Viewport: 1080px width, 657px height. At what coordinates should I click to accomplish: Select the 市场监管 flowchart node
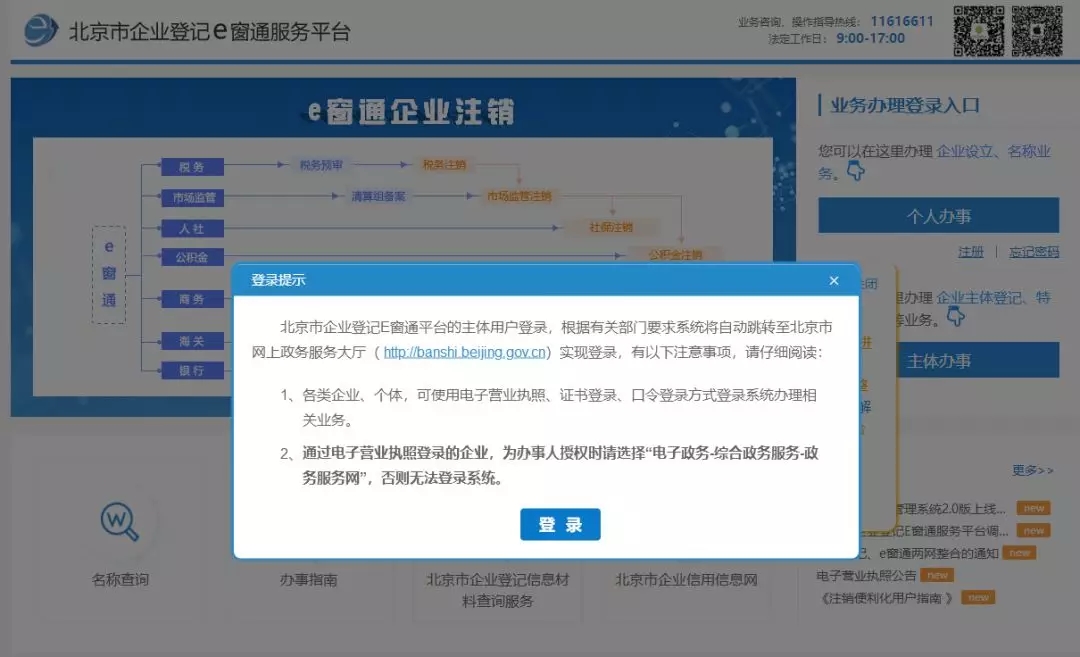point(193,197)
